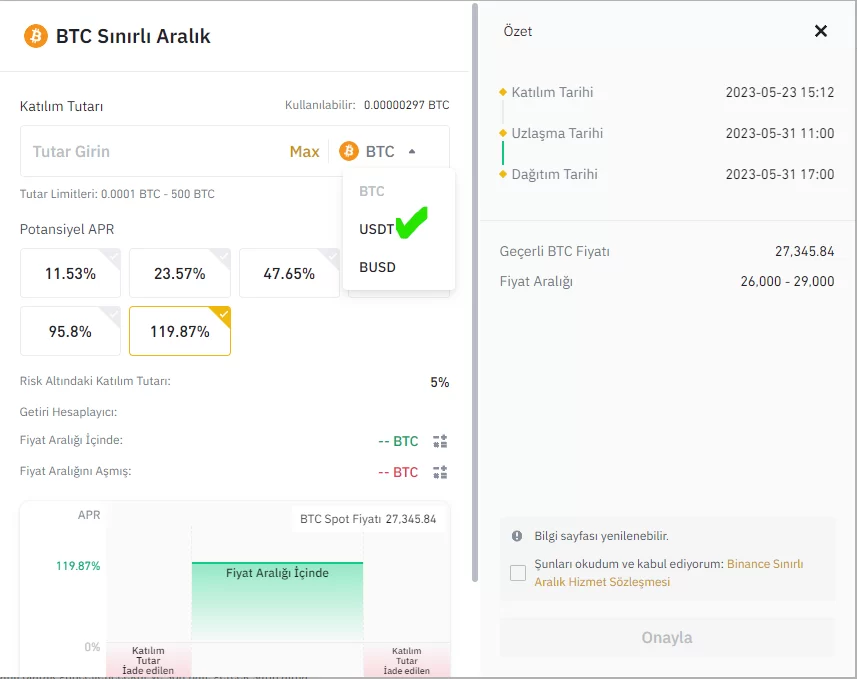This screenshot has height=679, width=857.
Task: Choose BUSD from the currency list
Action: pos(378,267)
